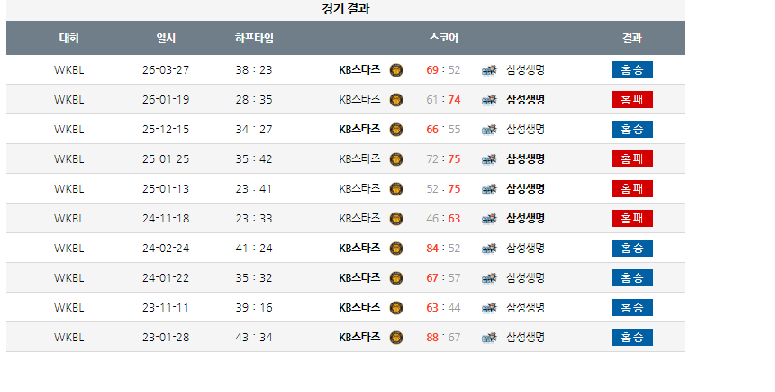Image resolution: width=775 pixels, height=392 pixels.
Task: Click the 스코어 column header
Action: click(x=444, y=38)
